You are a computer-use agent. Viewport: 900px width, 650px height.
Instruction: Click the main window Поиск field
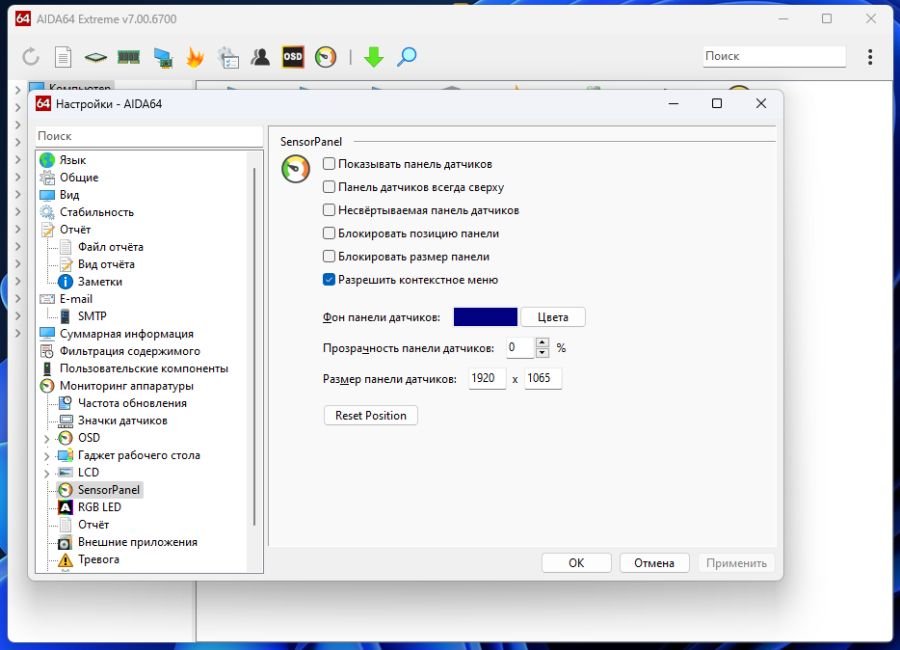(x=774, y=56)
